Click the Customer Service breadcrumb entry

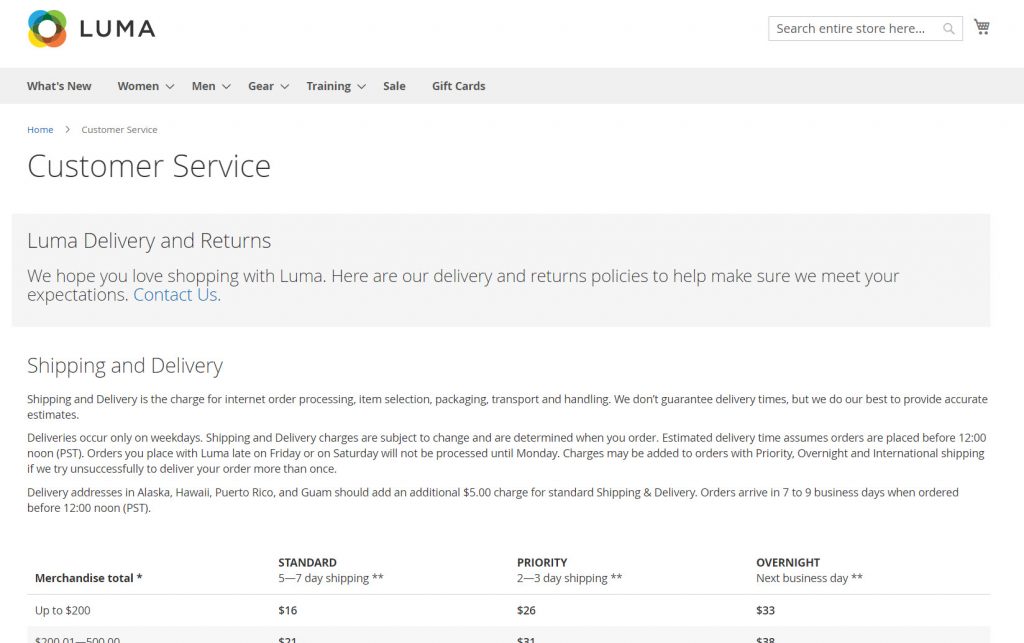click(x=118, y=129)
